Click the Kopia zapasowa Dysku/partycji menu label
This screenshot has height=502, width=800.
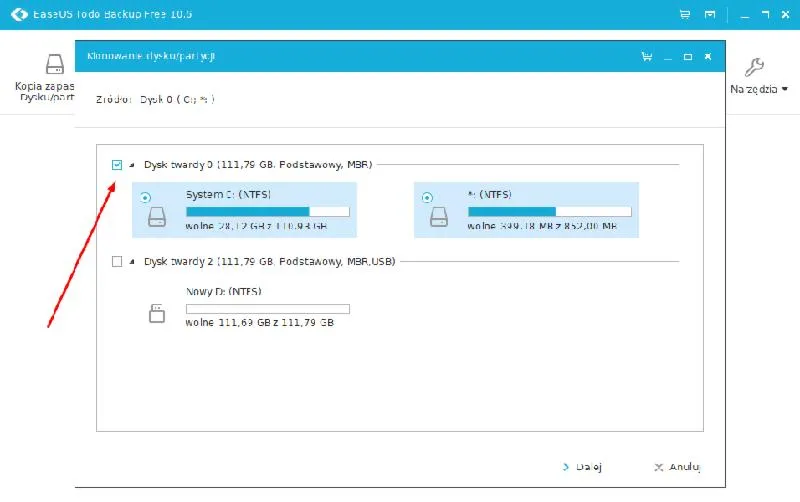coord(44,92)
